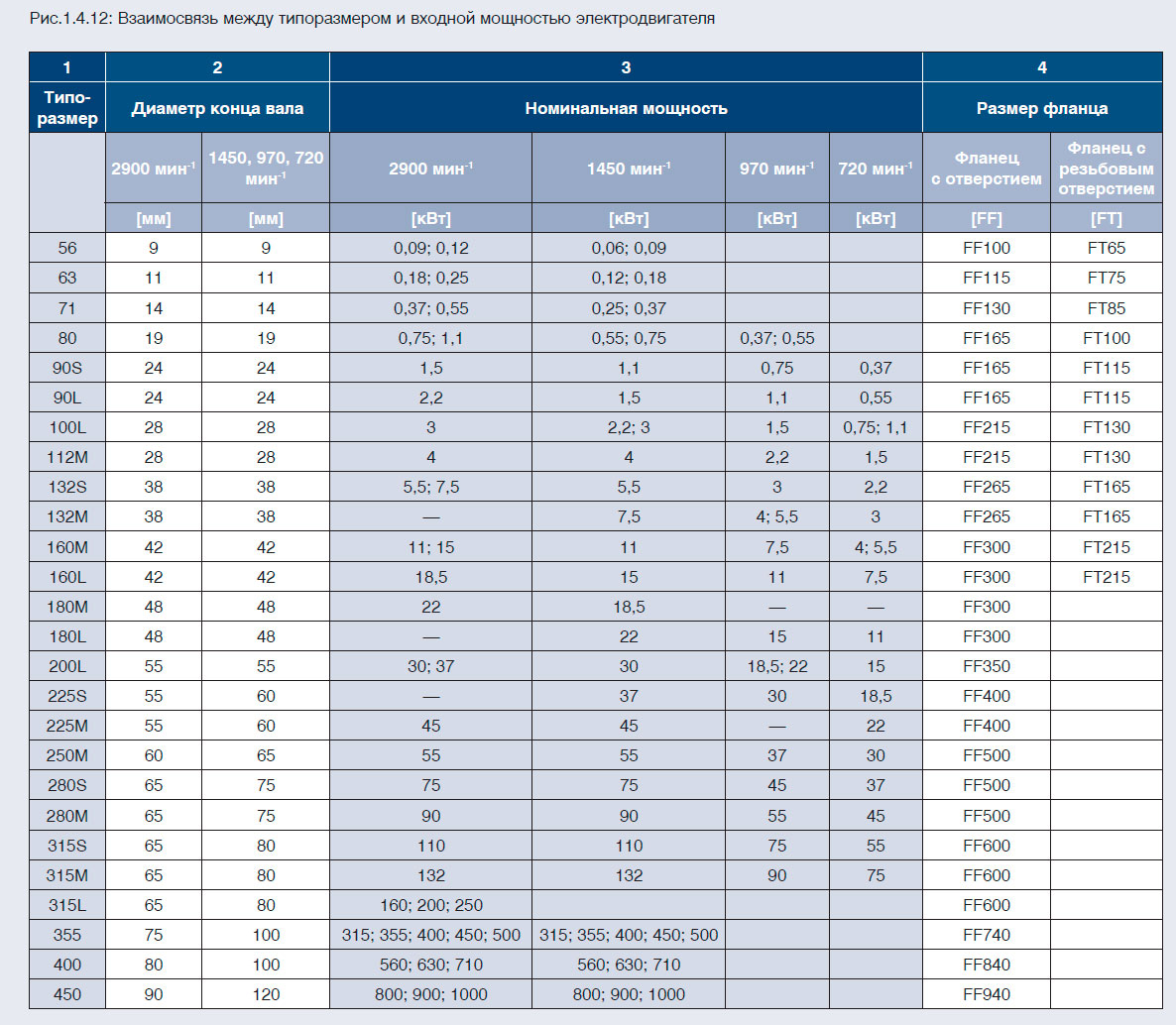Click the "[FF]" unit label cell

tap(987, 218)
